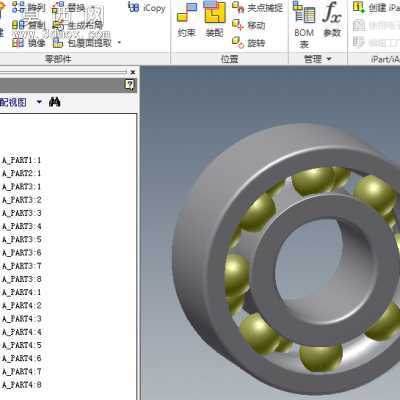
Task: Select A_PART4:6 in the browser tree
Action: [x=21, y=358]
